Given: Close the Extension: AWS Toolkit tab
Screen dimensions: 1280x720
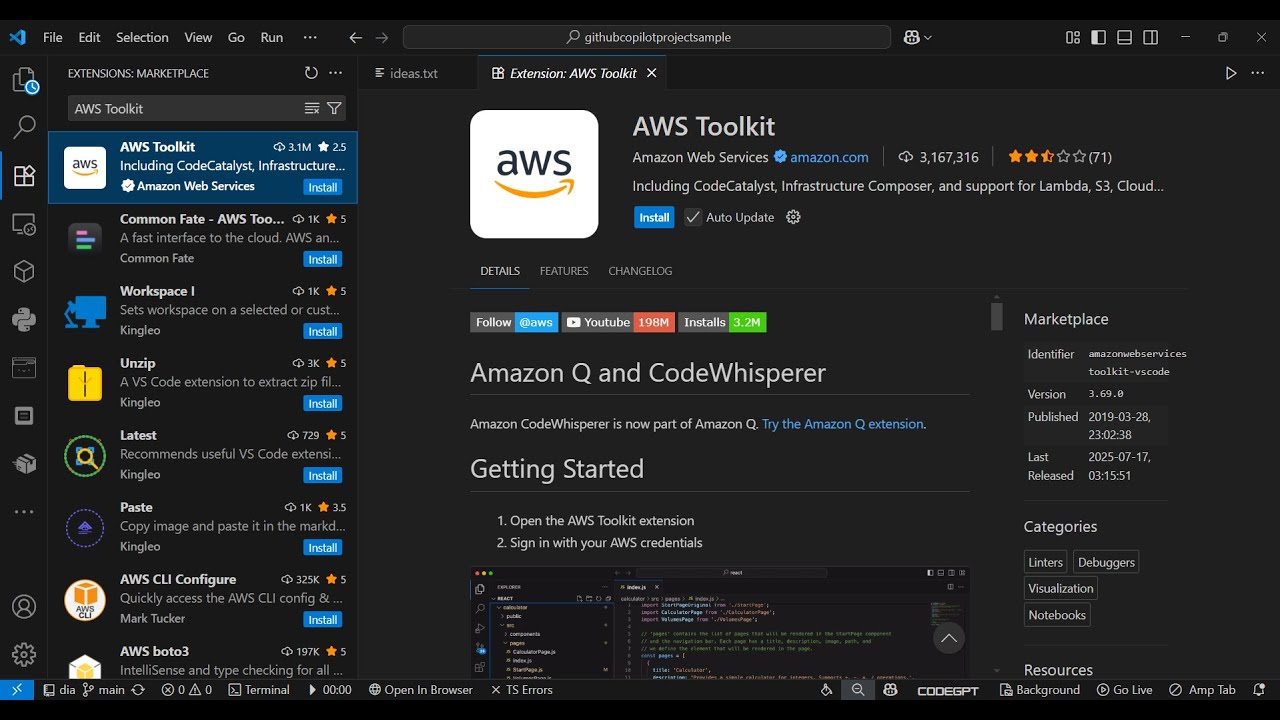Looking at the screenshot, I should (652, 73).
